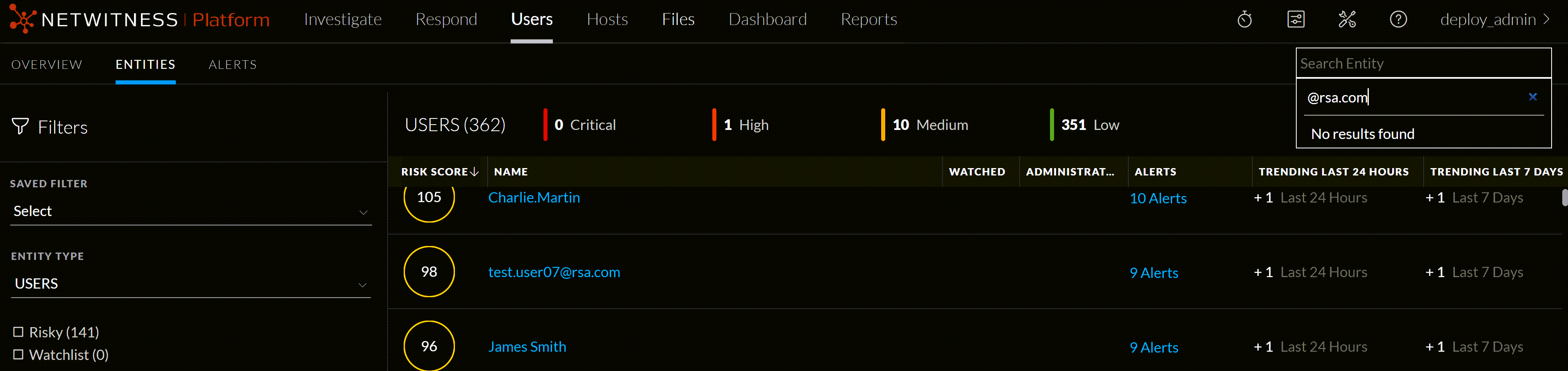Click '+1 Last 7 Days' for test.user07@rsa.com
Viewport: 1568px width, 371px height.
1474,272
